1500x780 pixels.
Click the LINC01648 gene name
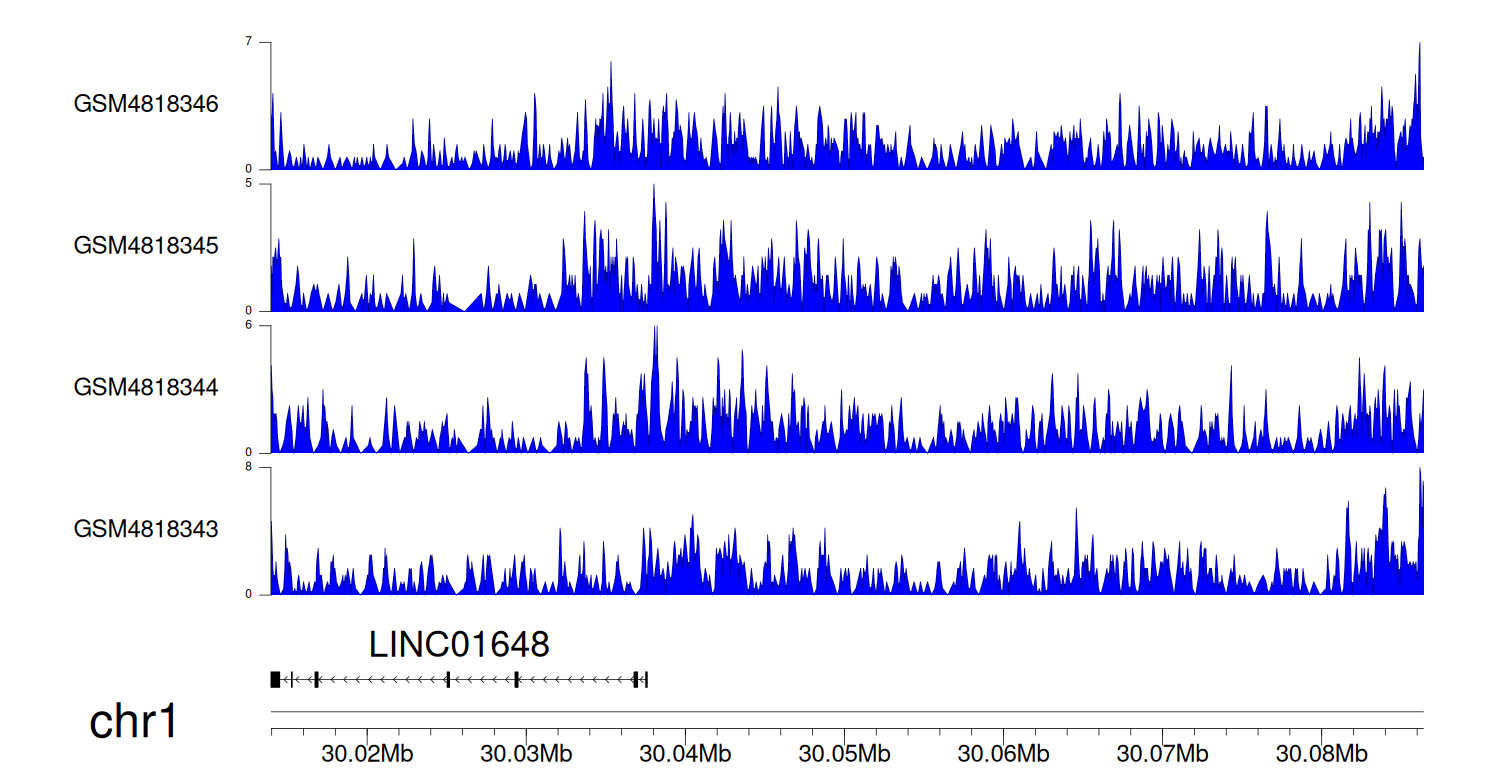459,645
